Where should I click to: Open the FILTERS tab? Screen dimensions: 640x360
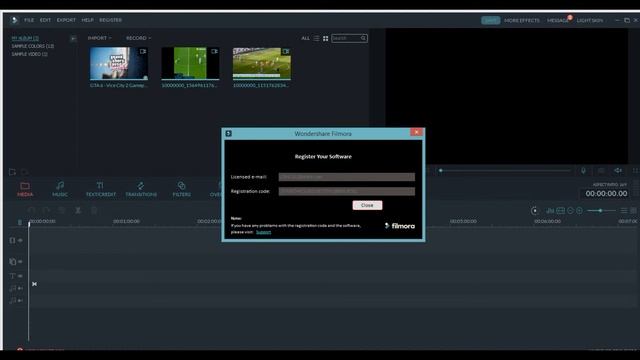click(182, 190)
